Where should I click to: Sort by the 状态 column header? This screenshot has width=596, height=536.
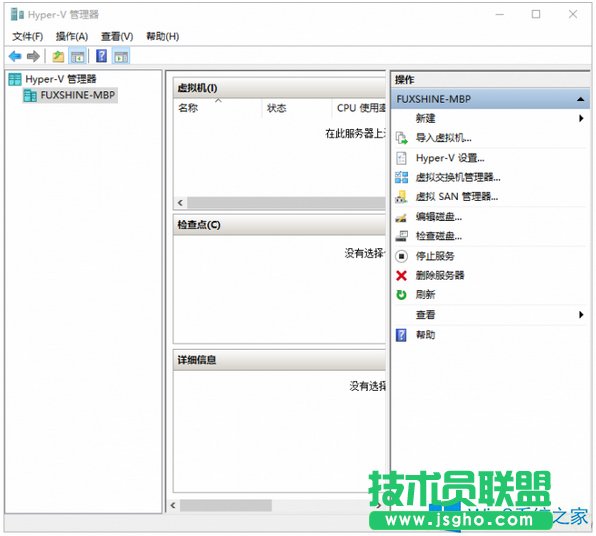coord(297,108)
